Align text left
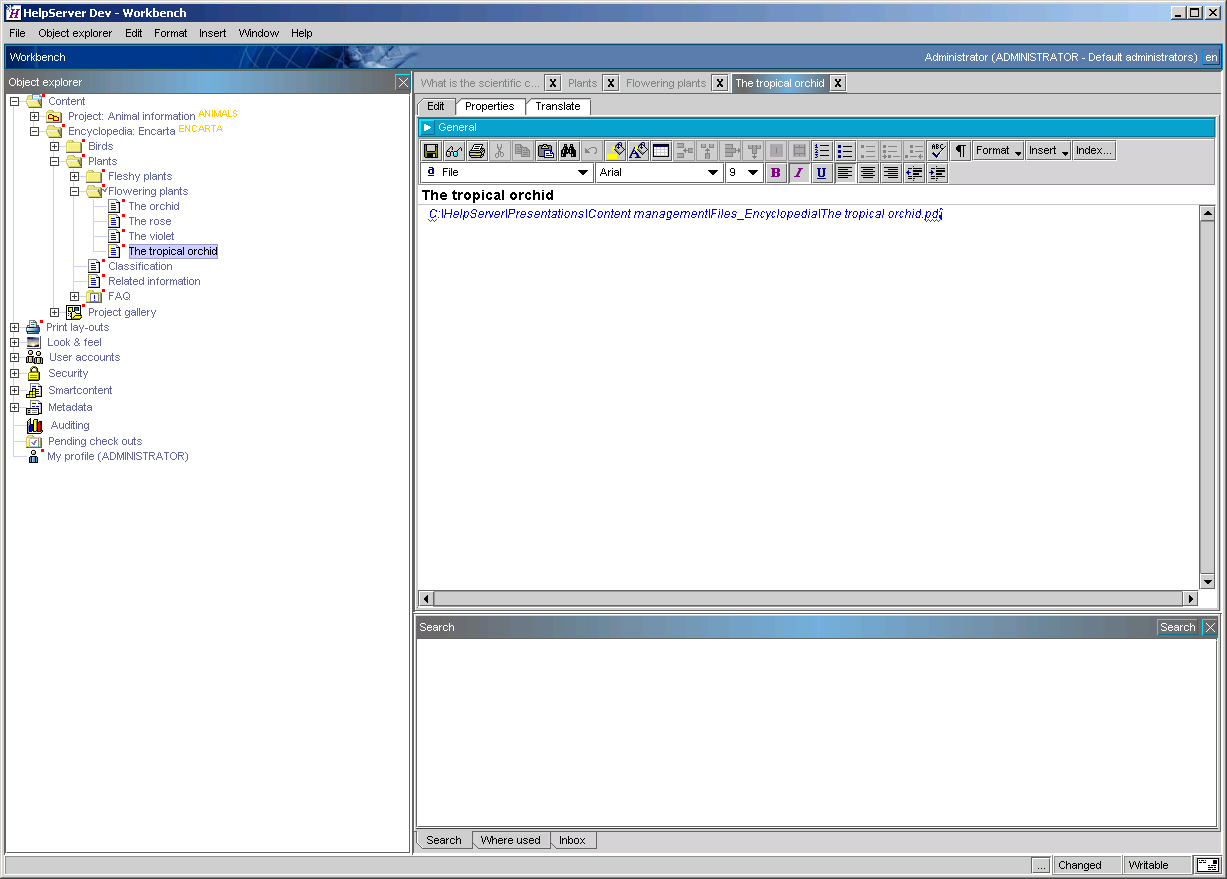The image size is (1227, 879). [845, 173]
